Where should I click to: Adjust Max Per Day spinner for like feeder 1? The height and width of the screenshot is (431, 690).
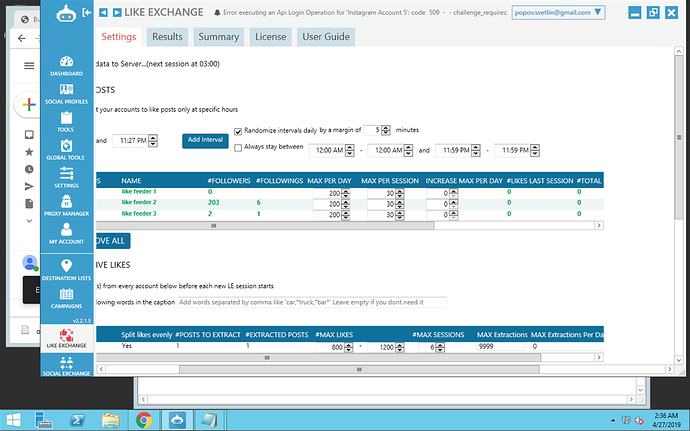click(x=345, y=193)
